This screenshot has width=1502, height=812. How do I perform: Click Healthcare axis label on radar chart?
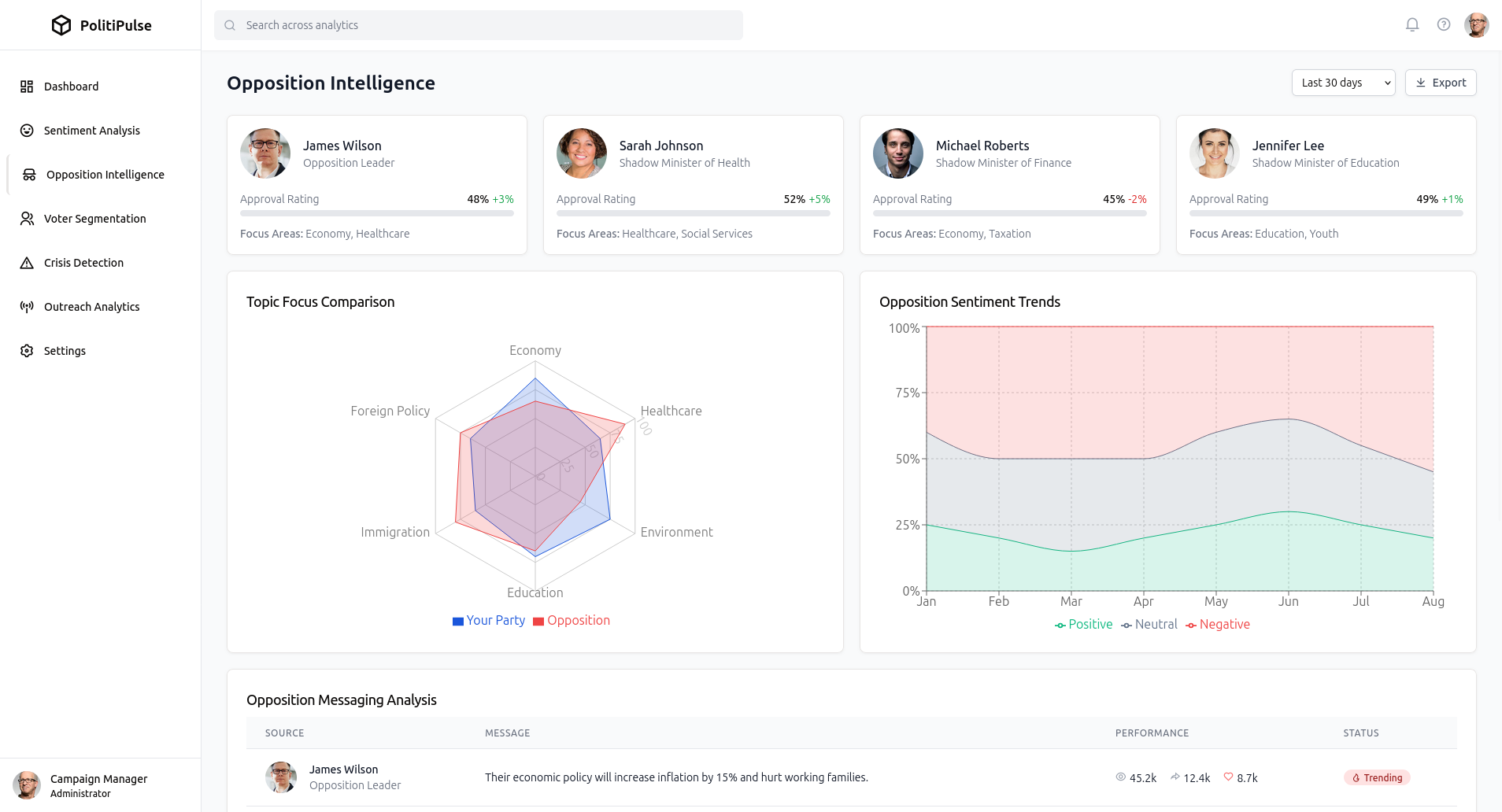[671, 411]
